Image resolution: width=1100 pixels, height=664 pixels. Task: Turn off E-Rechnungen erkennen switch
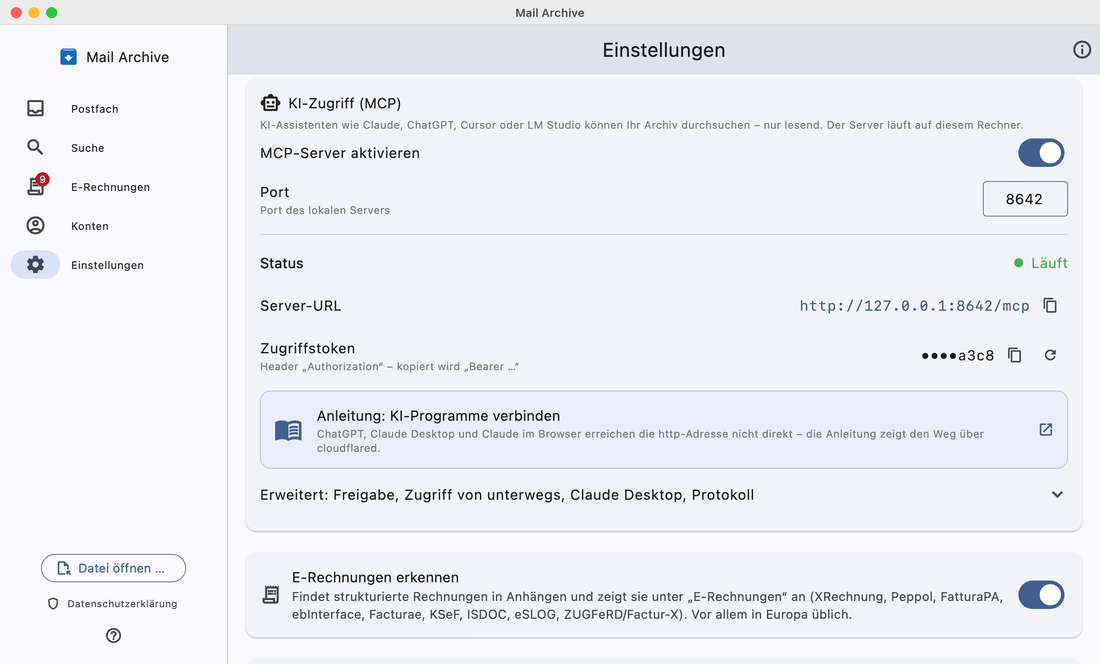pyautogui.click(x=1041, y=595)
